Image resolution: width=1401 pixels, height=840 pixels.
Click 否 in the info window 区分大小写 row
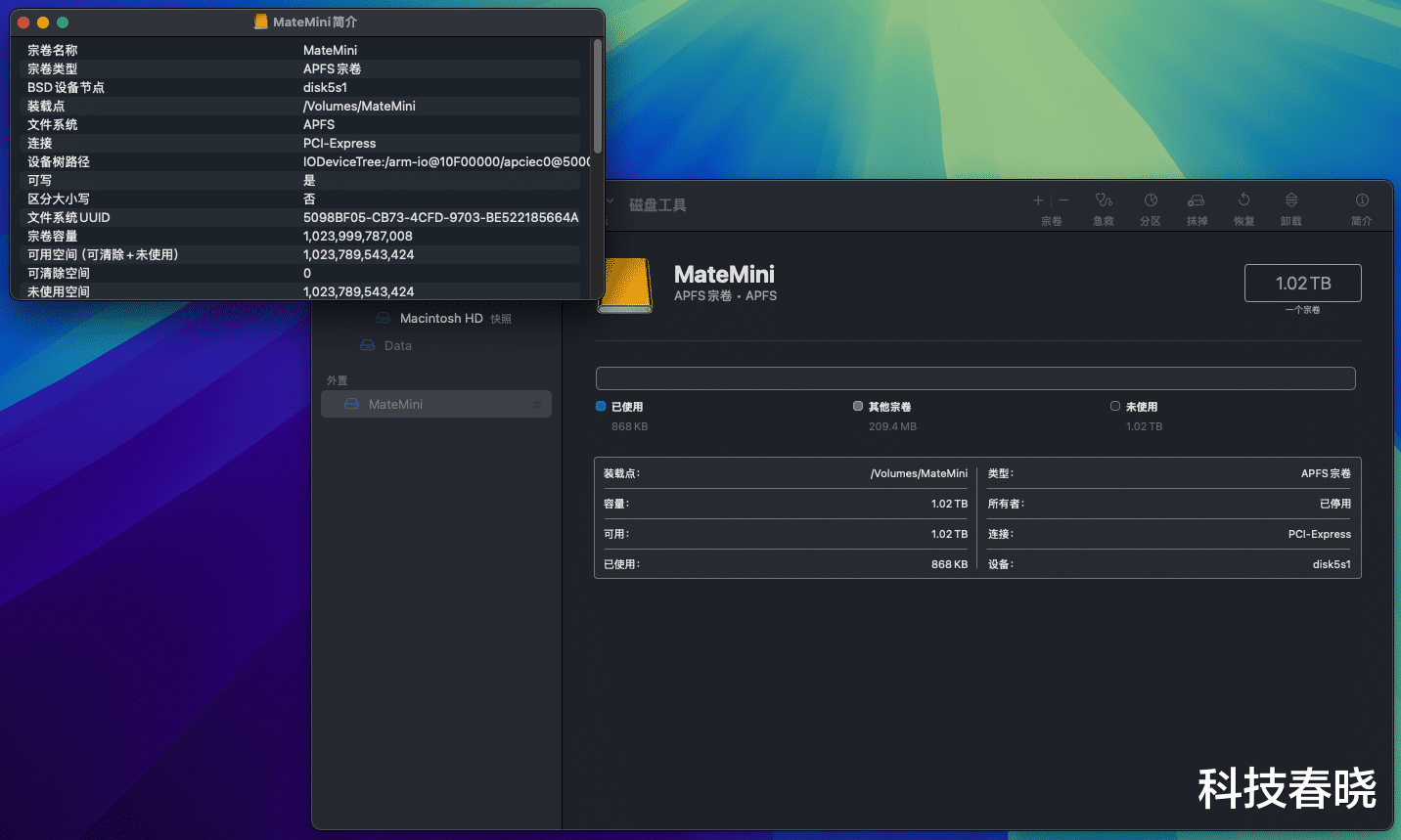point(309,199)
